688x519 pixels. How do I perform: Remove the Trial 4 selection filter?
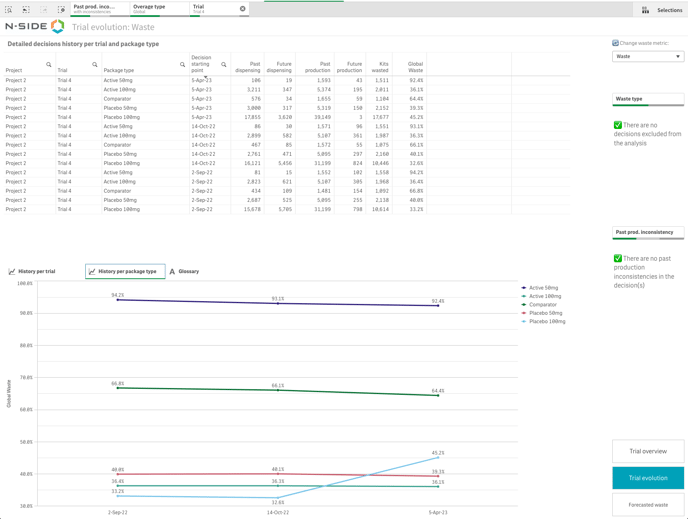tap(242, 9)
